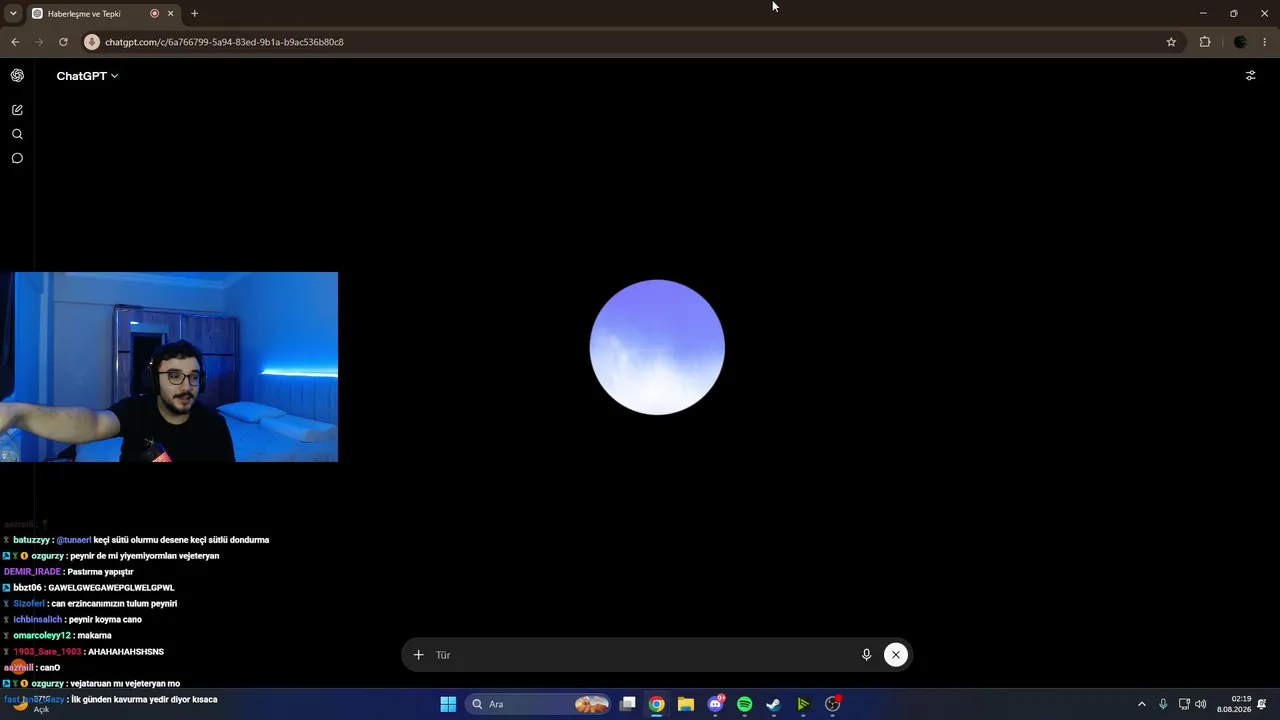
Task: Close the Haberleşme ve Tepki tab
Action: coord(171,14)
